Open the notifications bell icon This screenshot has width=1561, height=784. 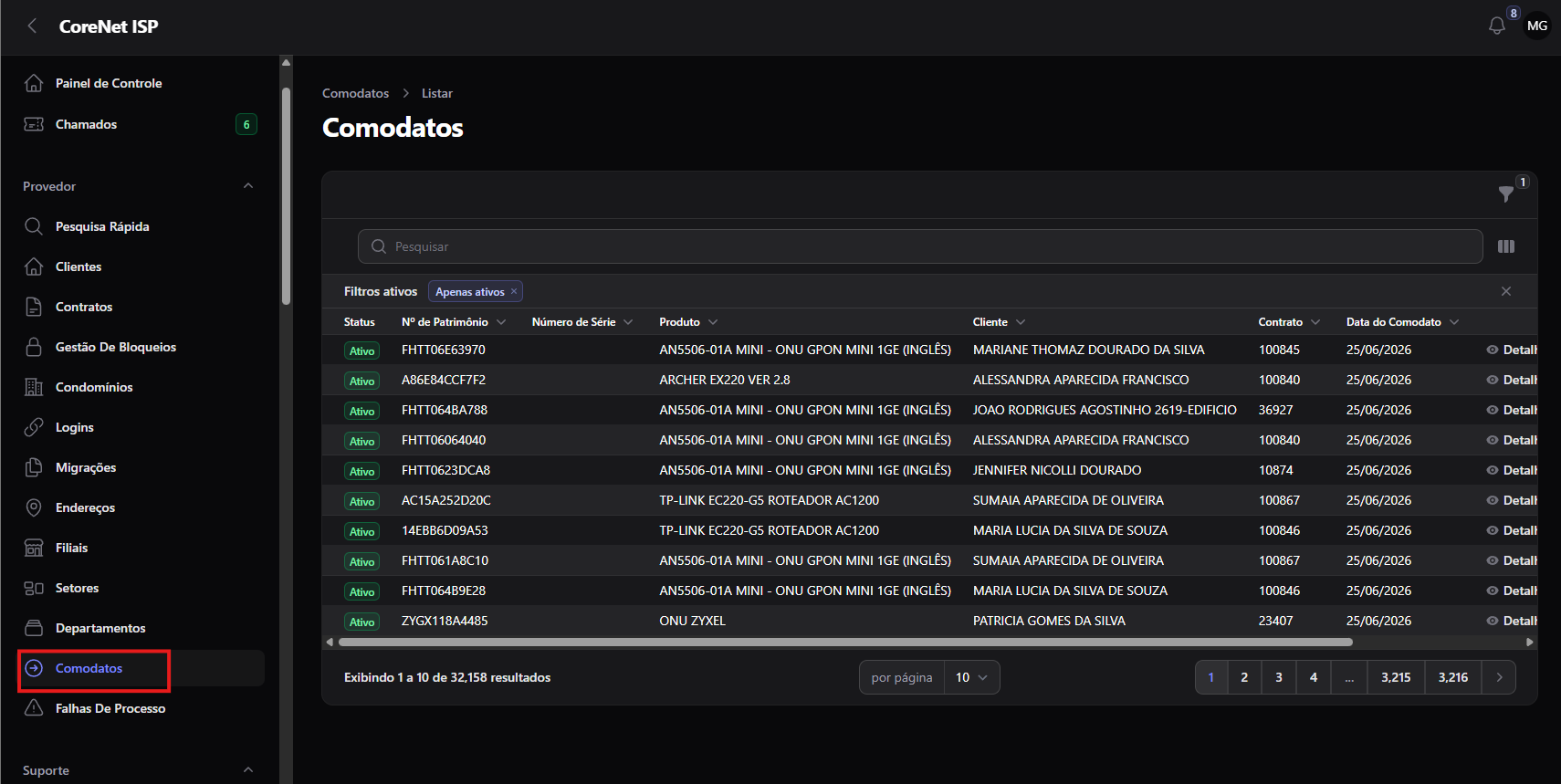(1496, 26)
